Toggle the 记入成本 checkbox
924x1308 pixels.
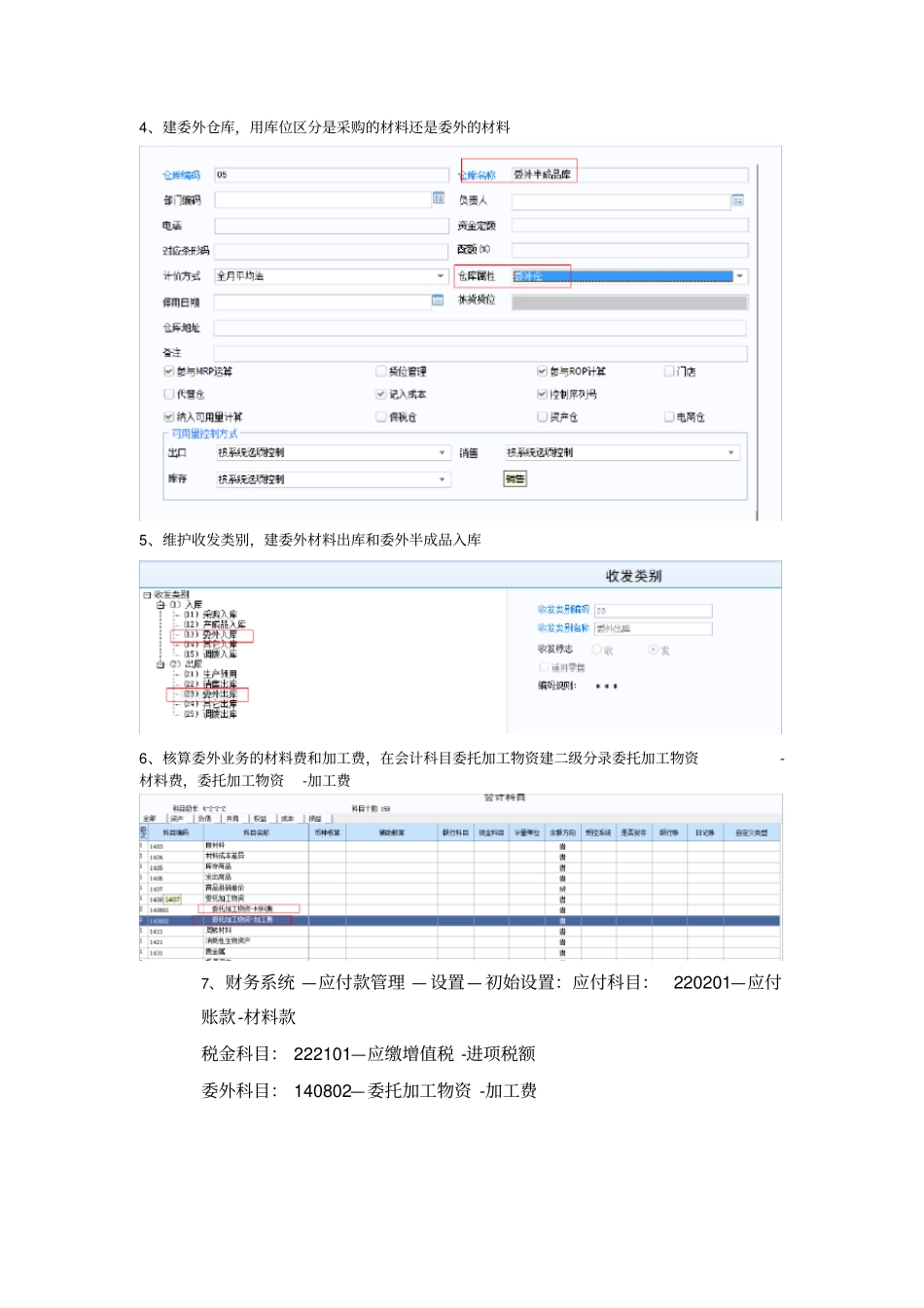click(x=381, y=395)
